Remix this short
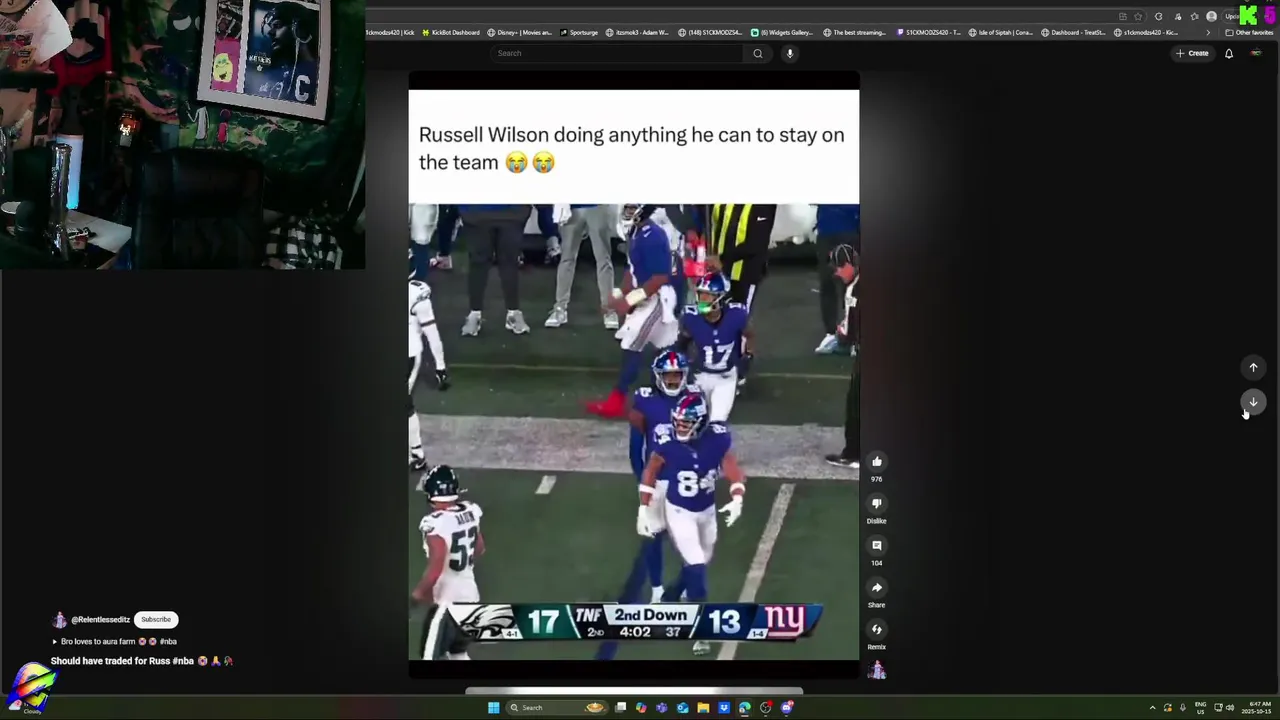 tap(877, 629)
